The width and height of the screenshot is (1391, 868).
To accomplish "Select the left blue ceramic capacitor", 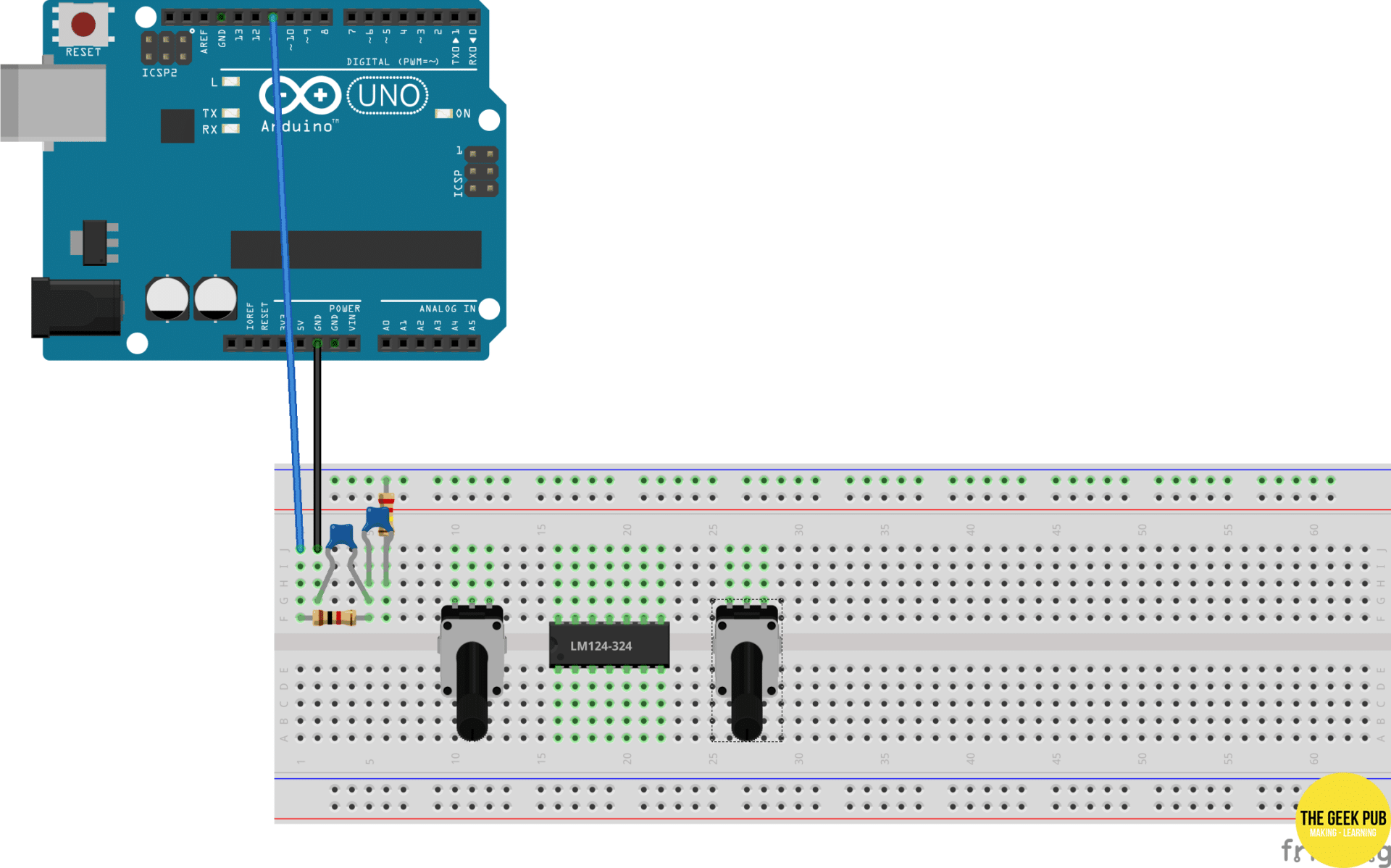I will (x=341, y=536).
